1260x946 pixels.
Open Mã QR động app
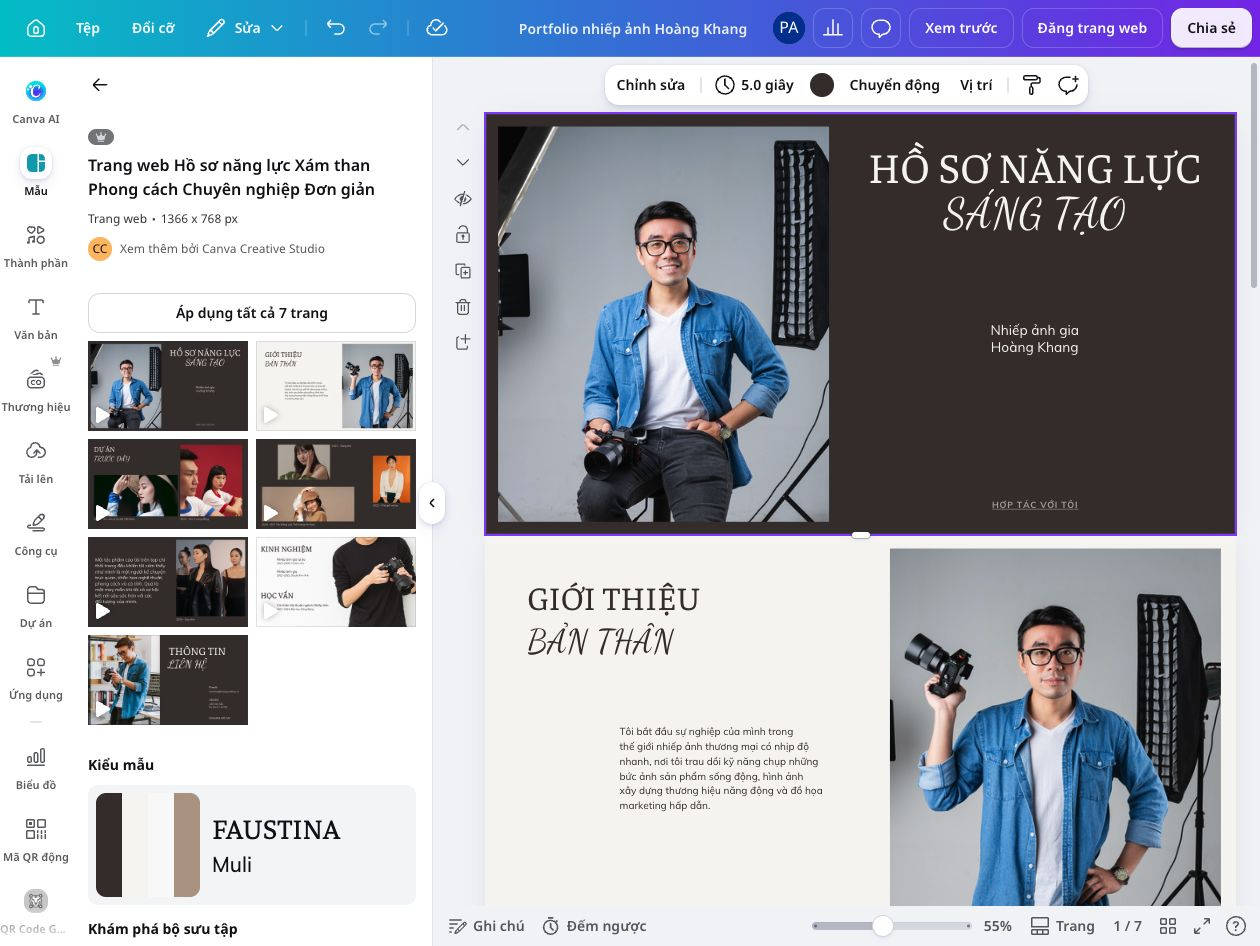click(x=36, y=840)
